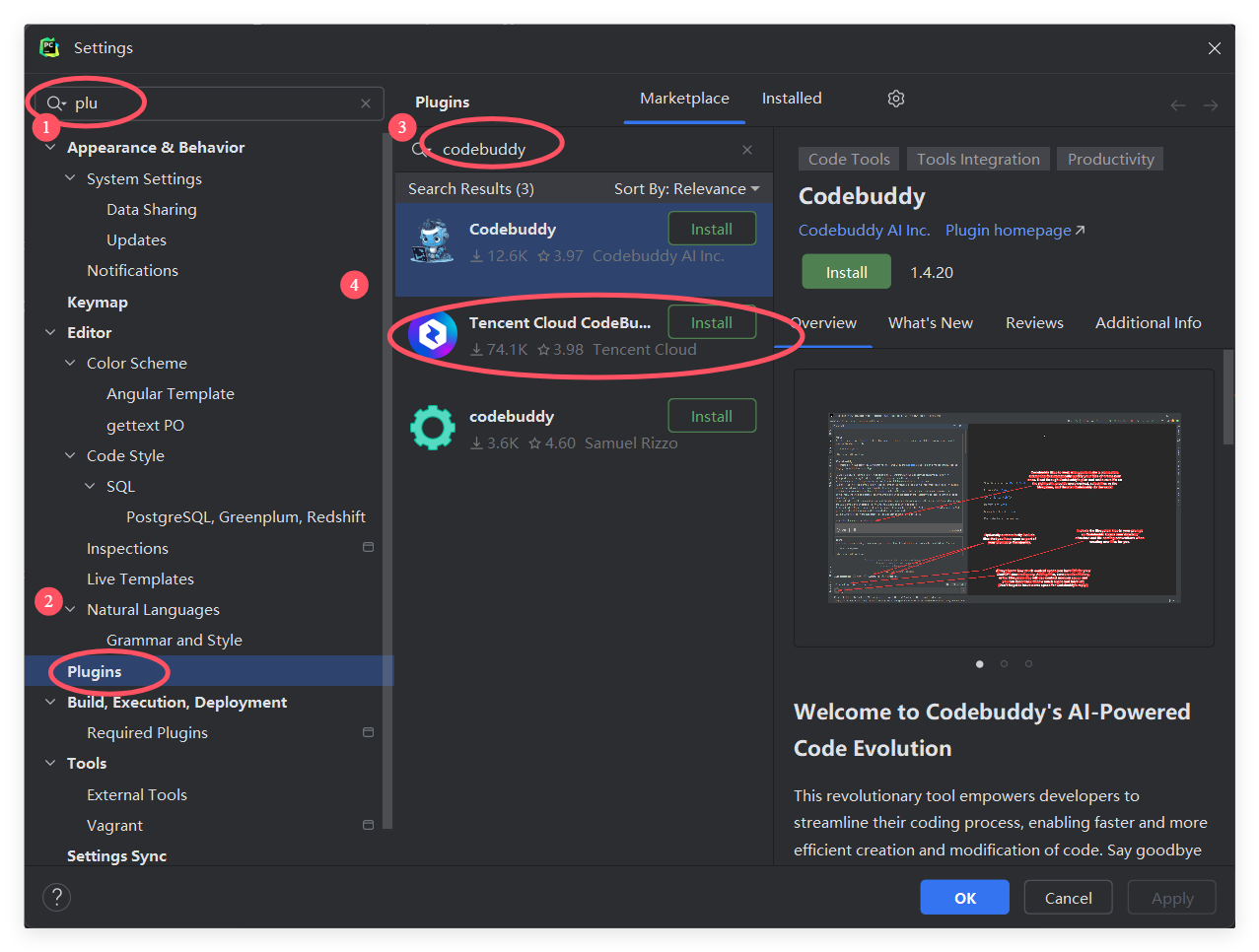
Task: Open the Additional Info tab
Action: point(1148,323)
